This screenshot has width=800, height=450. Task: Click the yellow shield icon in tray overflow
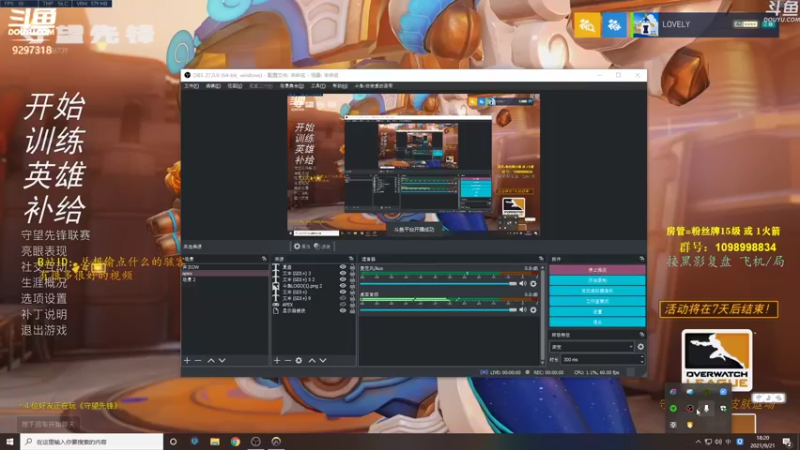tap(690, 424)
